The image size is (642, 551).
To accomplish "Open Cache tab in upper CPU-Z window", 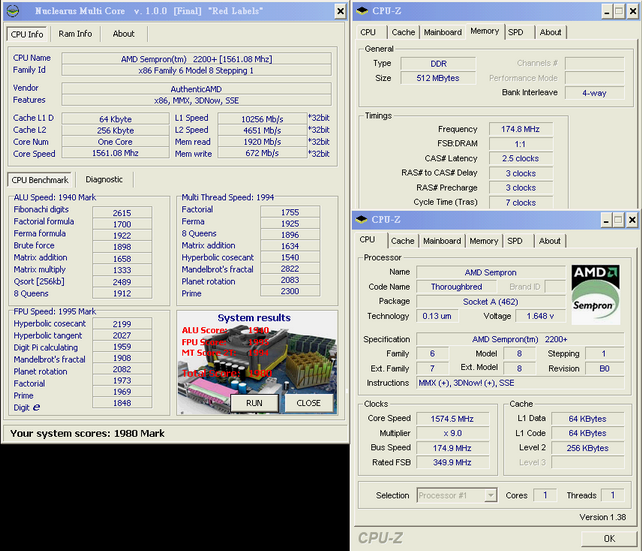I will (403, 32).
